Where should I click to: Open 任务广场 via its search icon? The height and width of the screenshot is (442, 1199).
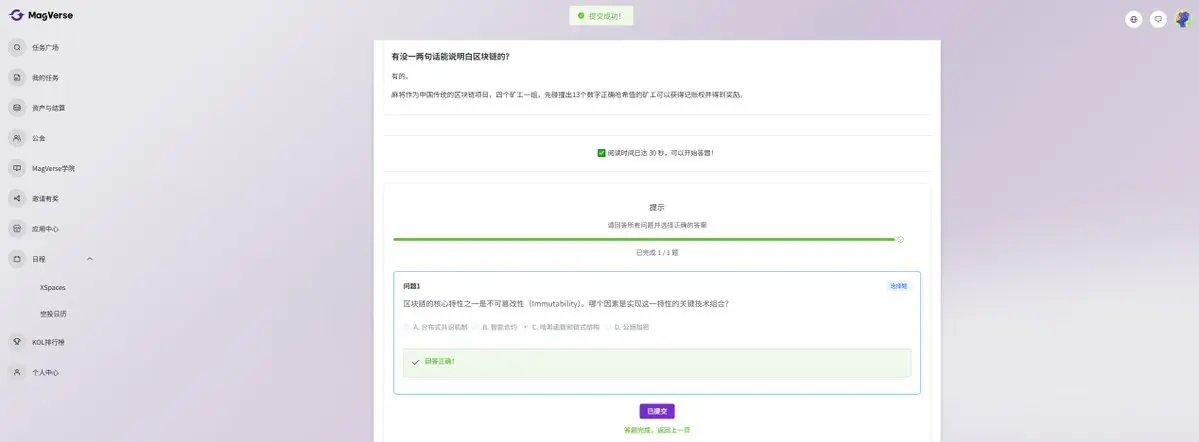tap(17, 47)
